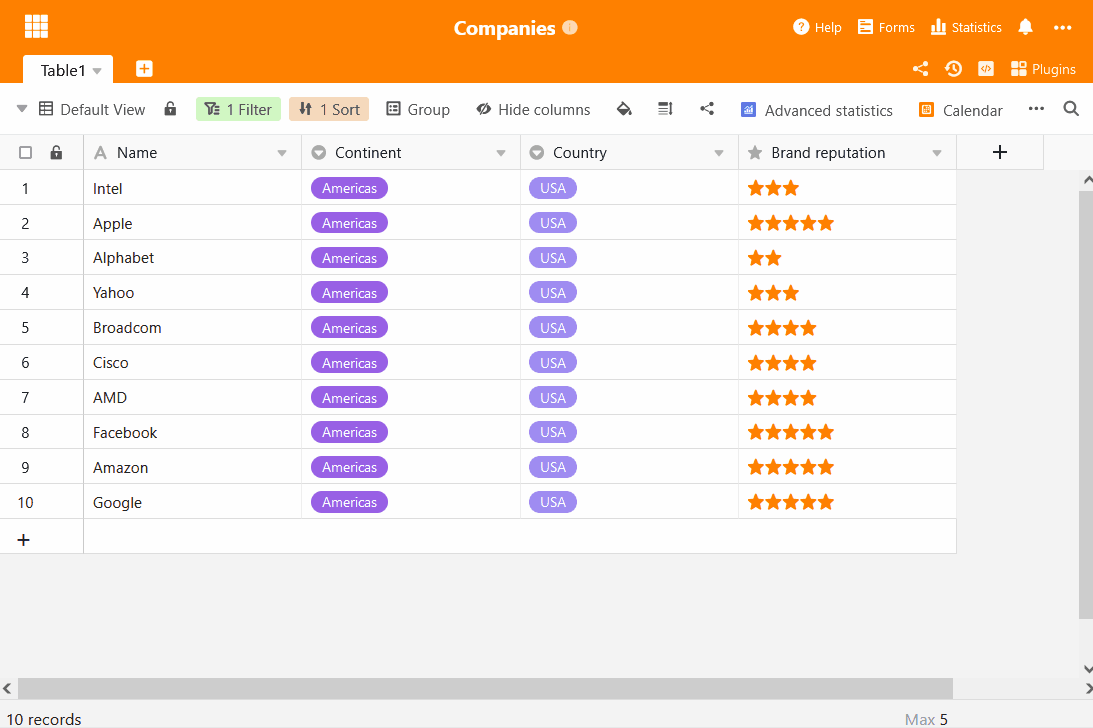Tick the select all rows checkbox

(26, 153)
